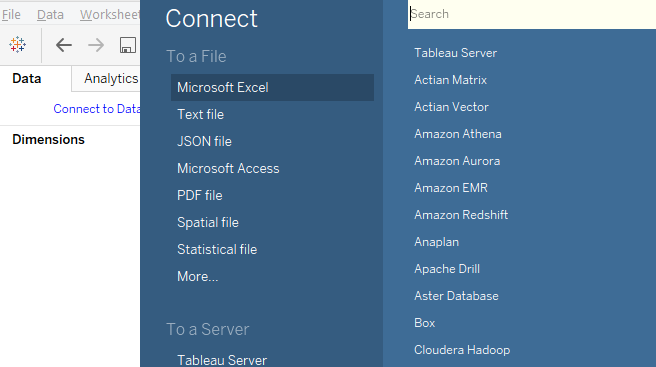Screen dimensions: 656x367
Task: Choose PDF file connection
Action: coord(200,195)
